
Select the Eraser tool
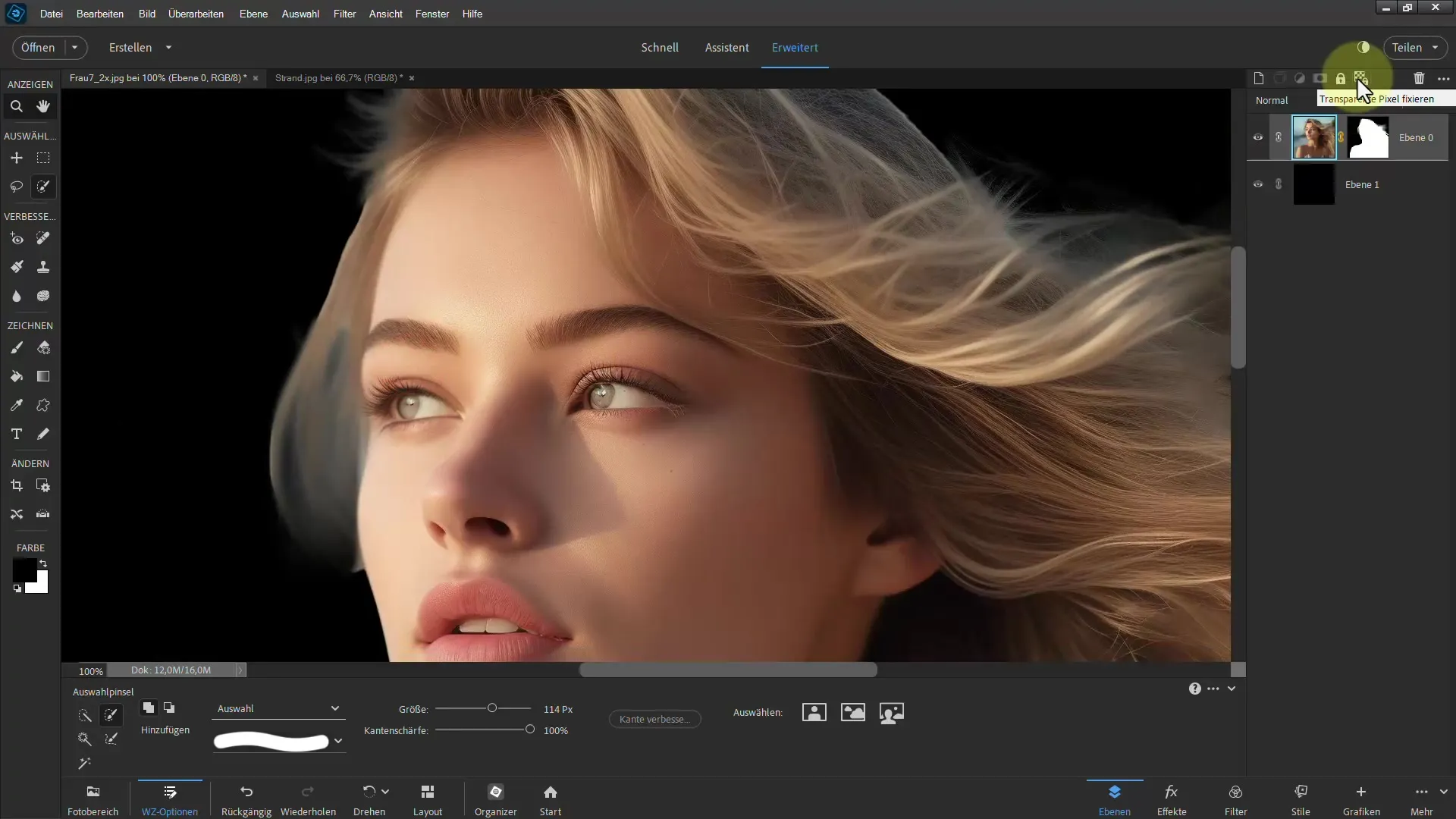[x=43, y=348]
